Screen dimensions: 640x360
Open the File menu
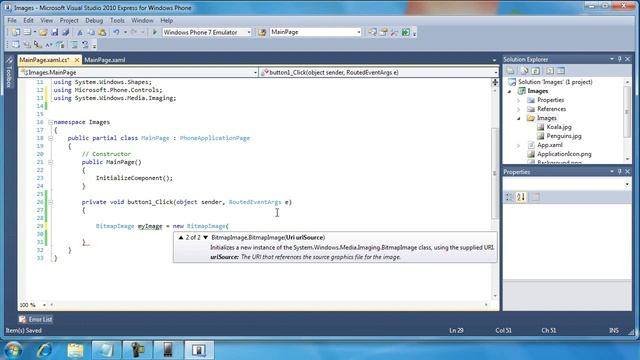(x=12, y=20)
